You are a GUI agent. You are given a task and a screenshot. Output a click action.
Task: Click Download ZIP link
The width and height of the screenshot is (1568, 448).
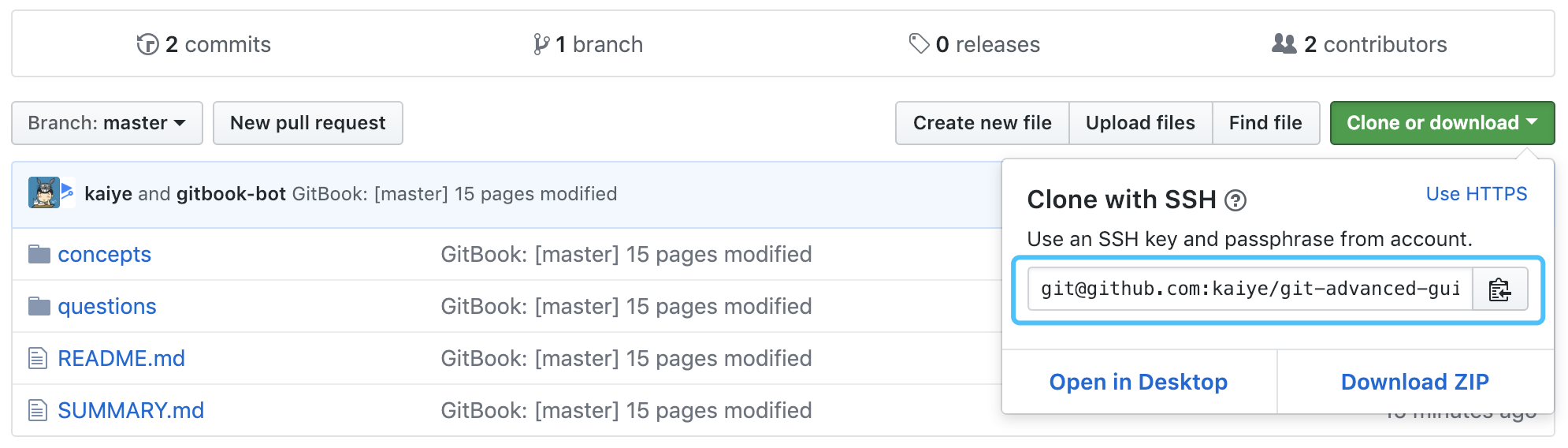[1415, 382]
